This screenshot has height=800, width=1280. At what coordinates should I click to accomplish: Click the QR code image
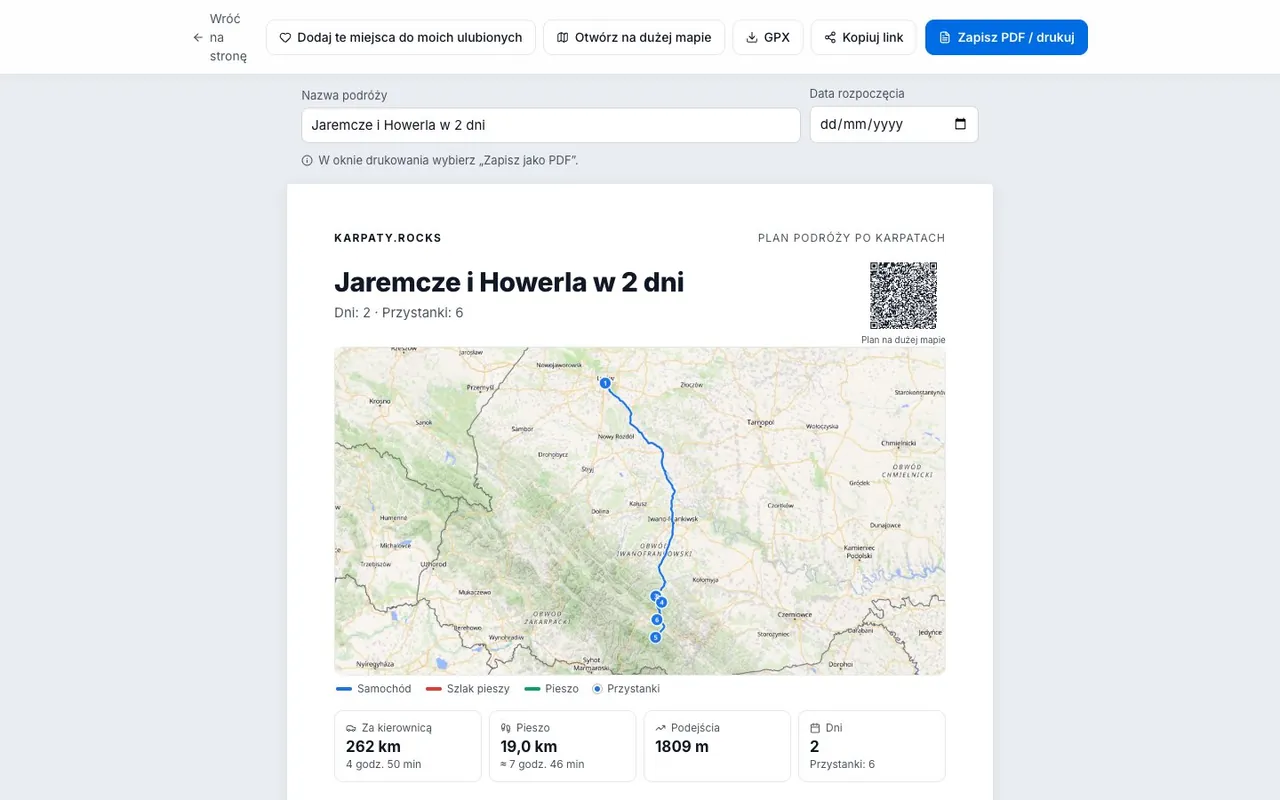pyautogui.click(x=903, y=296)
